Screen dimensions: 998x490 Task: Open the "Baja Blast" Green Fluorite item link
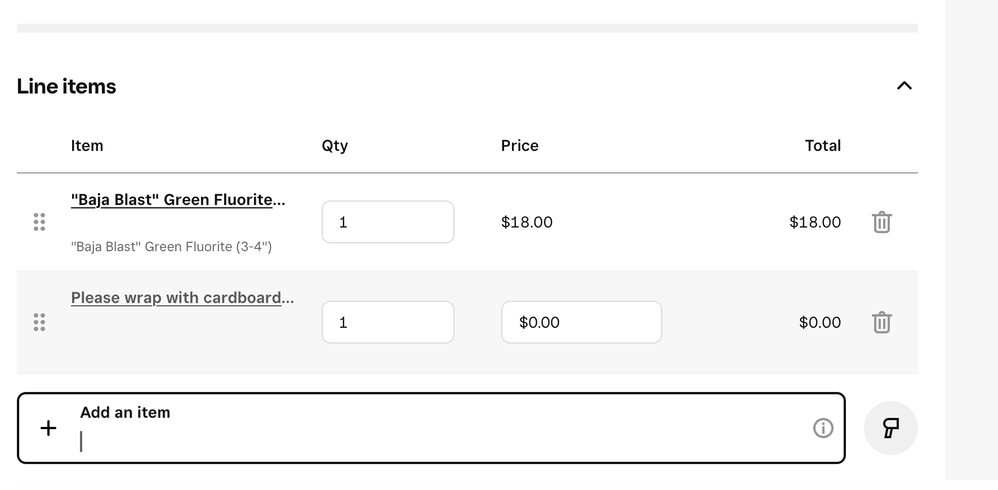178,200
